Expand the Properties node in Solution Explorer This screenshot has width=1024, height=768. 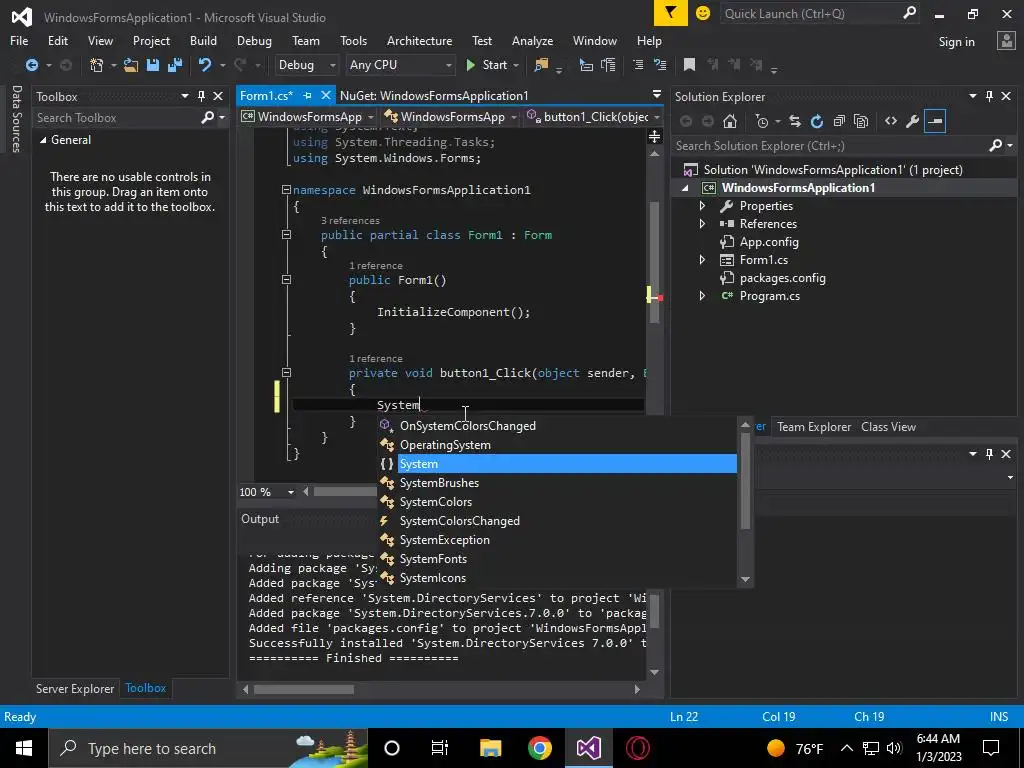(x=702, y=206)
